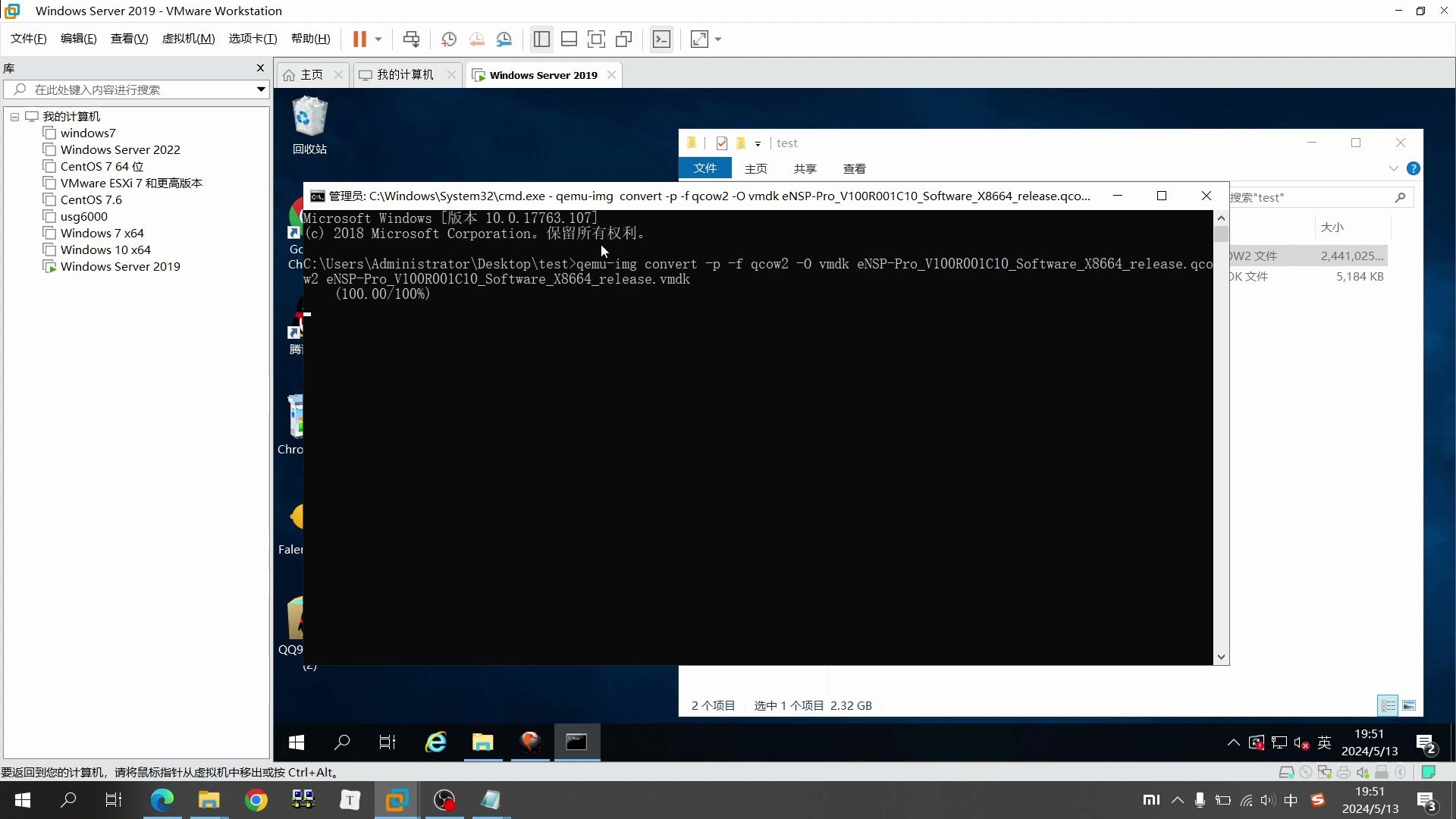Select windows7 in the library
The image size is (1456, 819).
(x=88, y=133)
